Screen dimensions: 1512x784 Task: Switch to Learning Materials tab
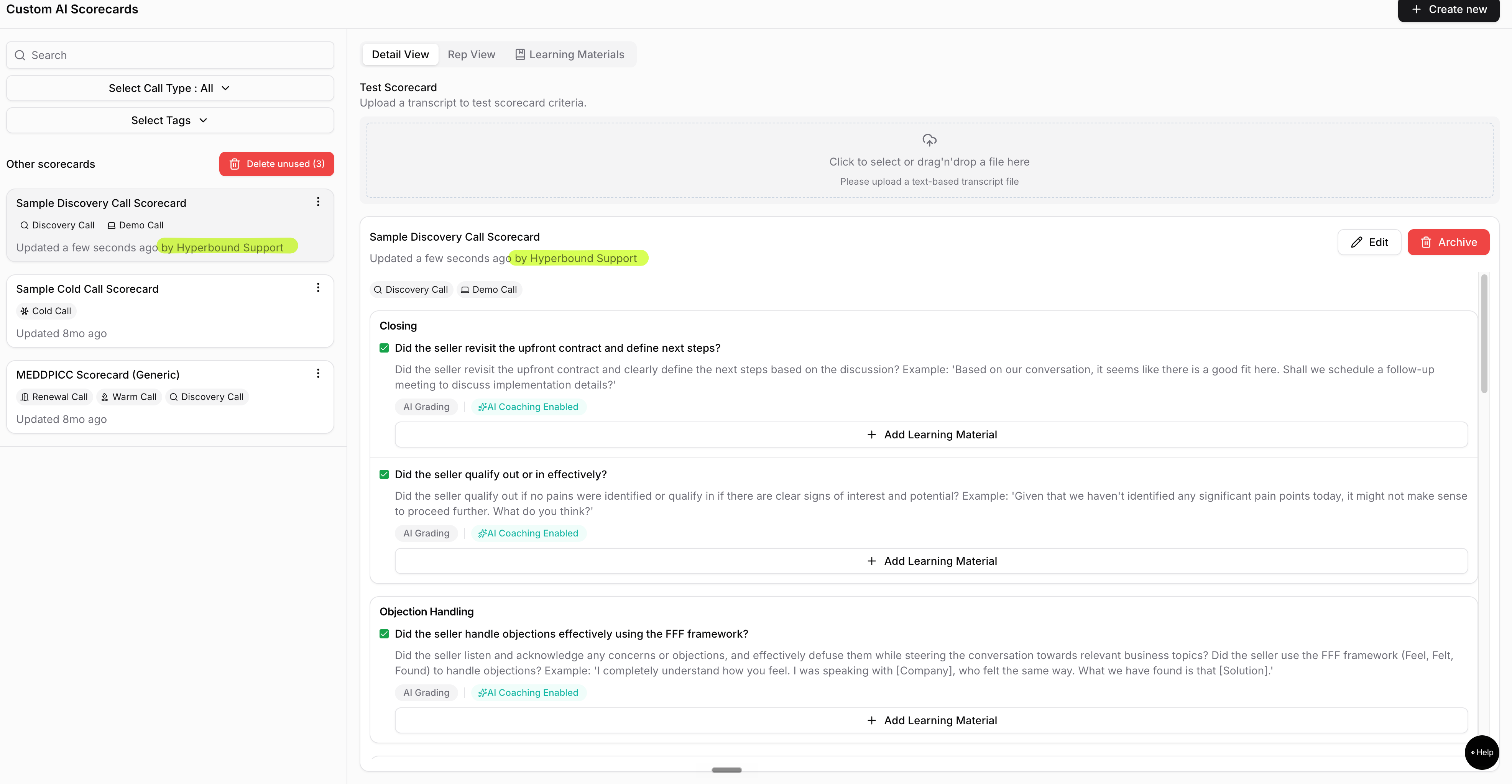pos(569,54)
